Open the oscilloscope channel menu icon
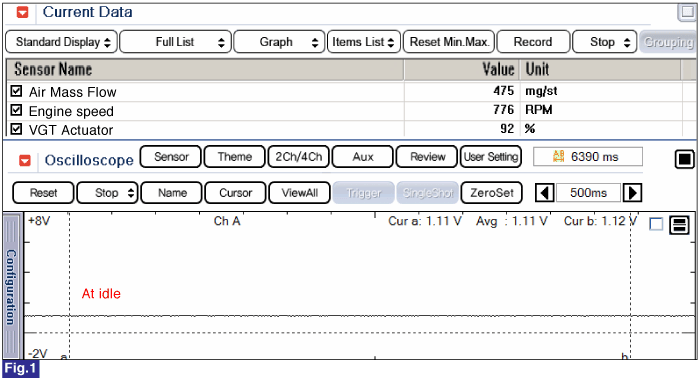This screenshot has height=381, width=700. coord(679,225)
